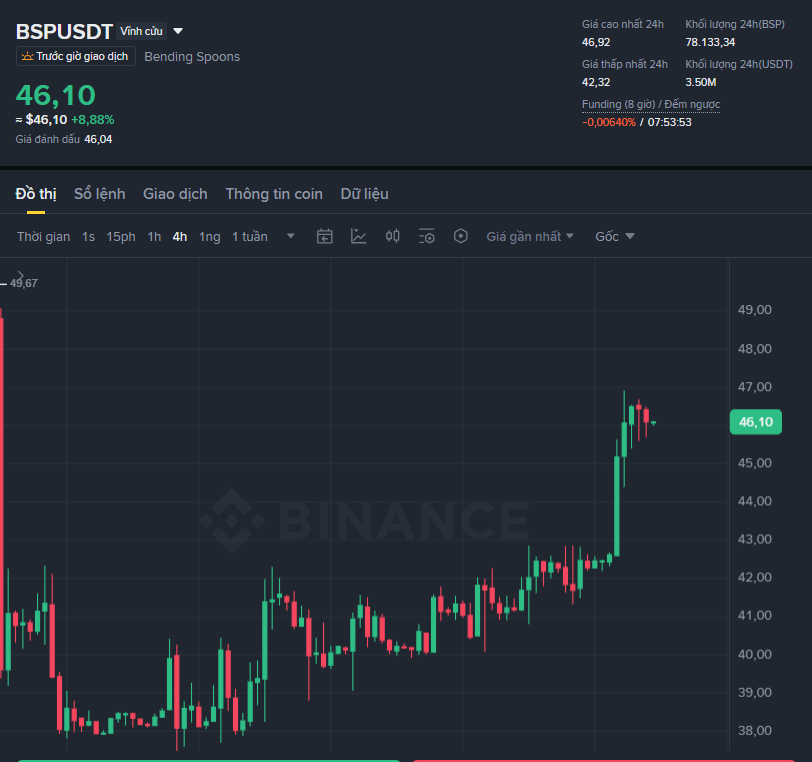Click the hexagon settings icon
The image size is (812, 762).
pyautogui.click(x=460, y=237)
